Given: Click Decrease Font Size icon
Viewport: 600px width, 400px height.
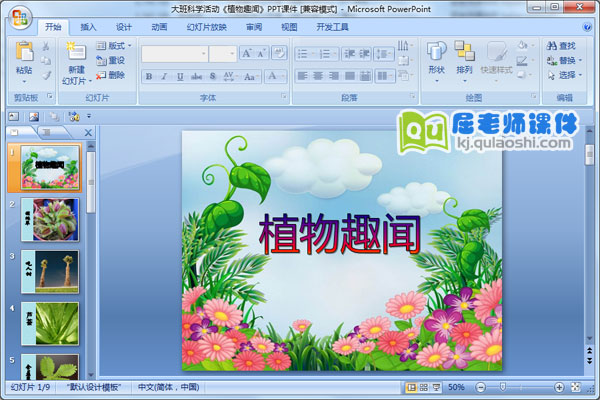Looking at the screenshot, I should coord(261,53).
